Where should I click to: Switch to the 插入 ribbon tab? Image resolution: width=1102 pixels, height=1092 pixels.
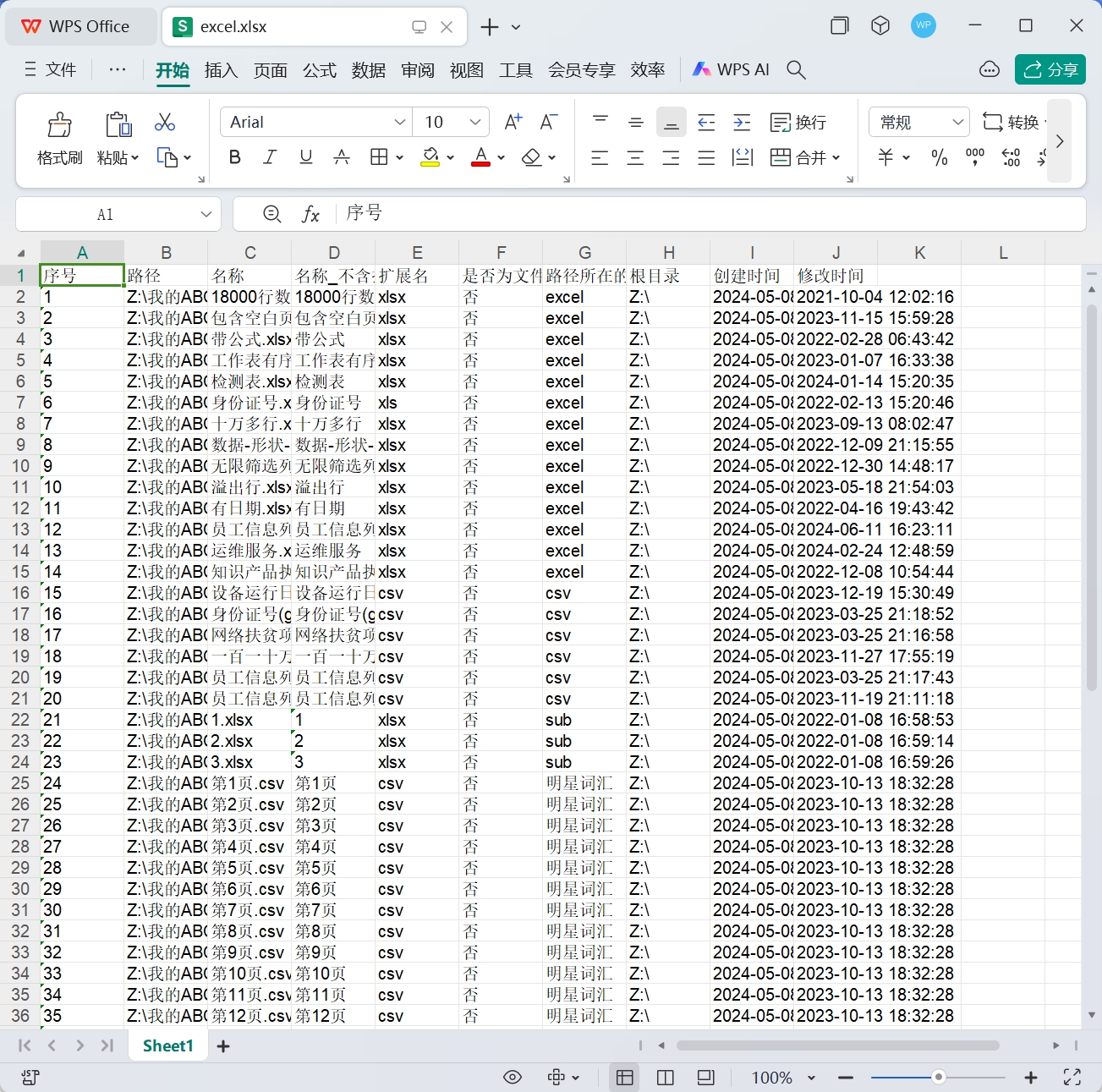(x=221, y=71)
